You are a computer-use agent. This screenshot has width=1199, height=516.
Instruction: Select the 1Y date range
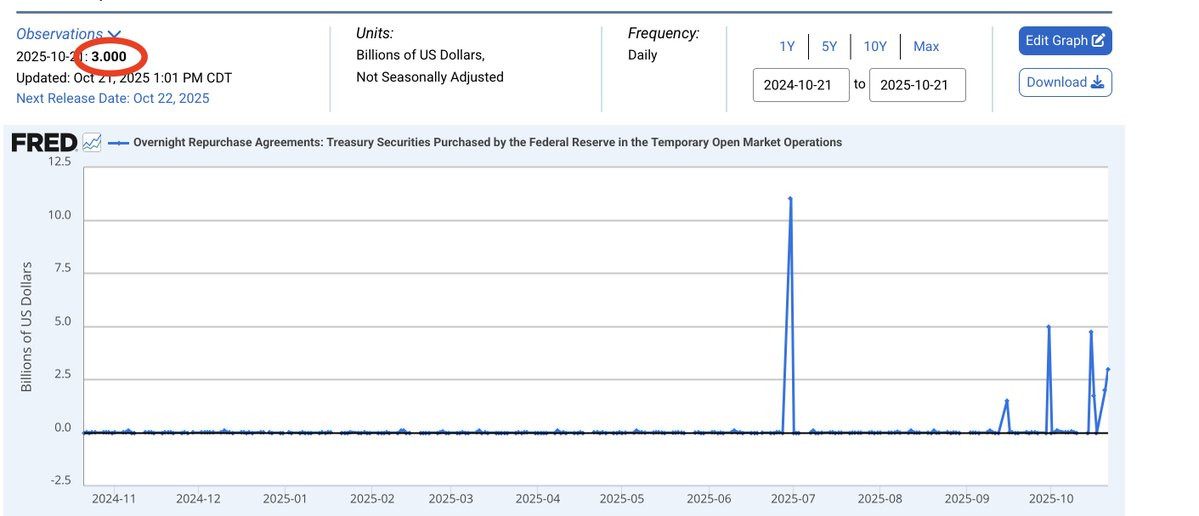(787, 47)
